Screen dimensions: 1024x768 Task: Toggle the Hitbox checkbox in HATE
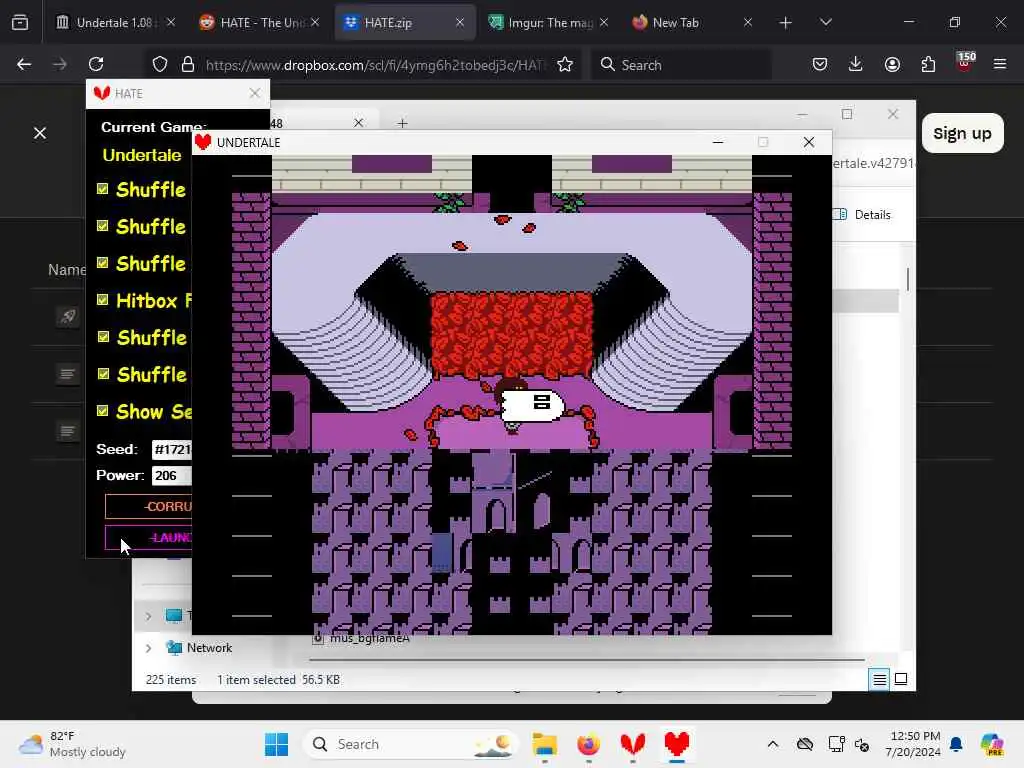[103, 300]
